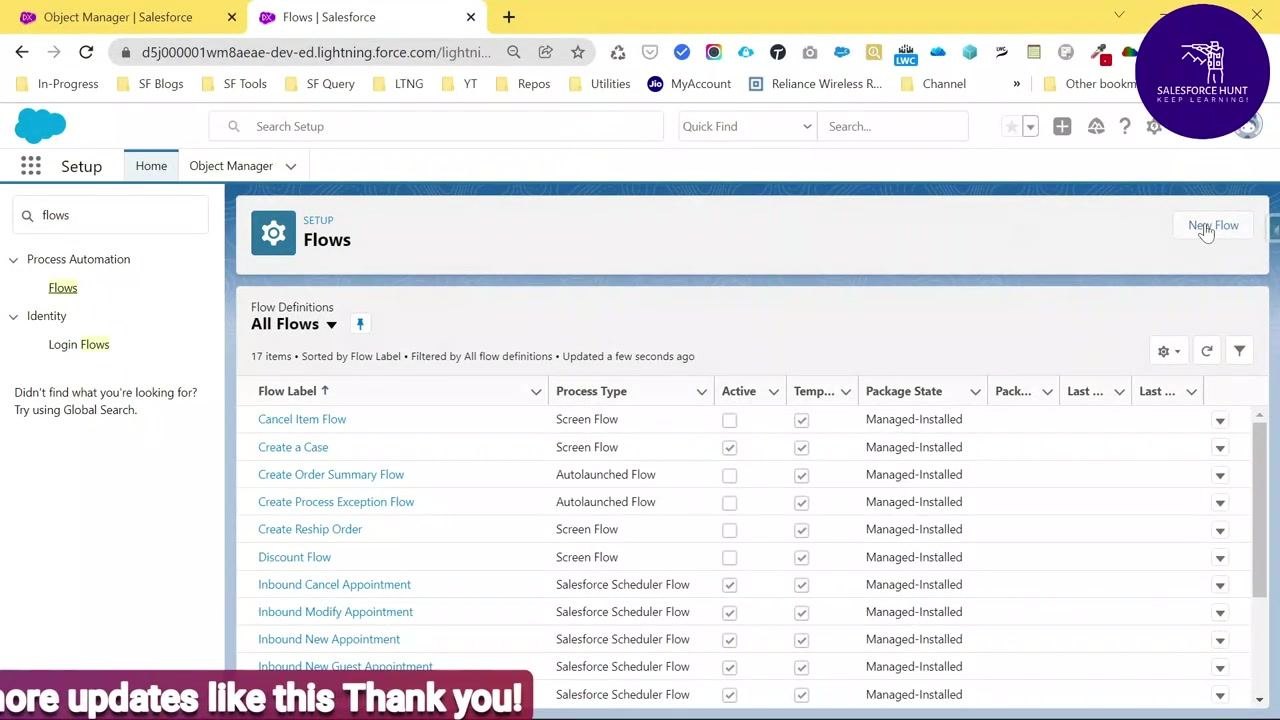This screenshot has width=1280, height=720.
Task: Refresh the flows list
Action: (1207, 351)
